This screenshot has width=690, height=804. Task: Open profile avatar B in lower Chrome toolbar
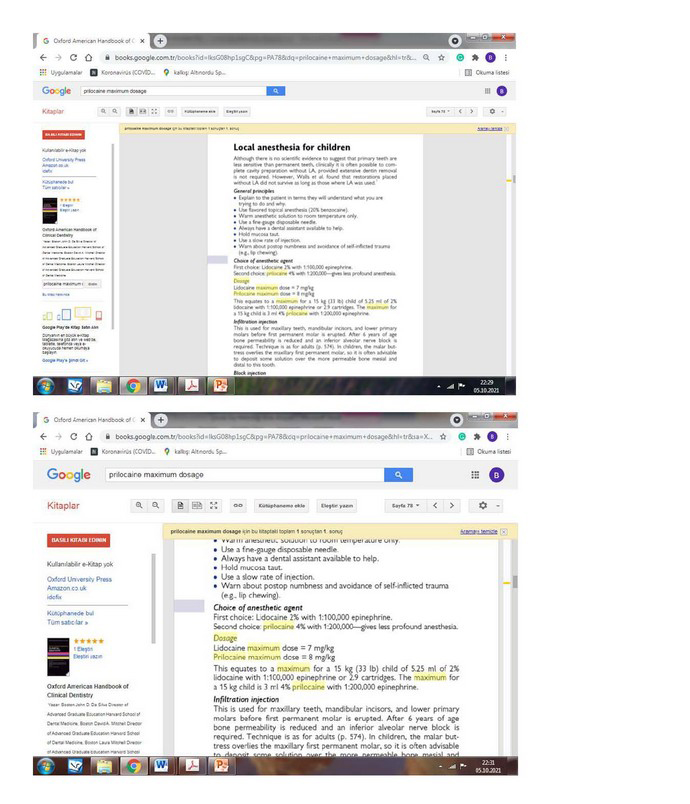click(492, 436)
